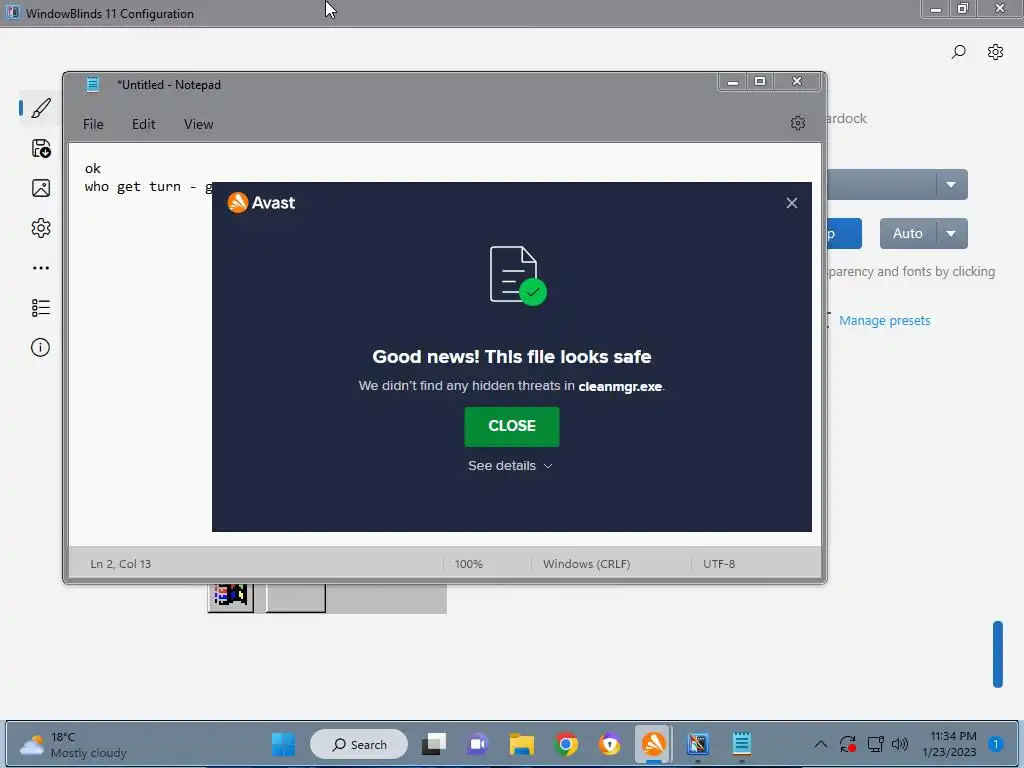Open the wide combo box dropdown arrow in WindowBlinds
Screen dimensions: 1024x768
[952, 185]
